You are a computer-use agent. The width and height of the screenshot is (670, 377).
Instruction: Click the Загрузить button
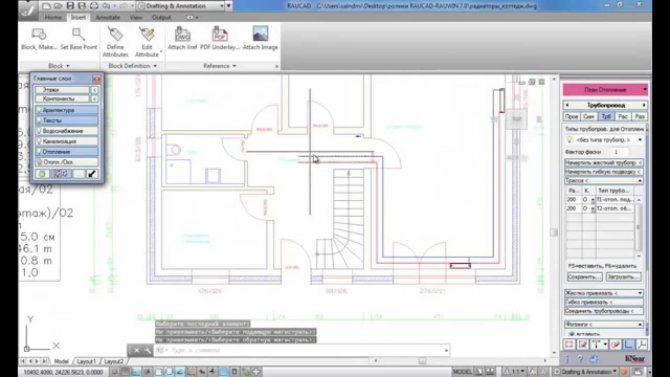(x=623, y=277)
